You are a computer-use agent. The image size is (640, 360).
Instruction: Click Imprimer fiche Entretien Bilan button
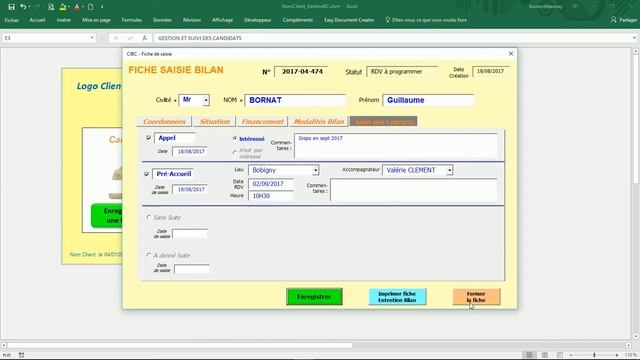click(x=397, y=297)
